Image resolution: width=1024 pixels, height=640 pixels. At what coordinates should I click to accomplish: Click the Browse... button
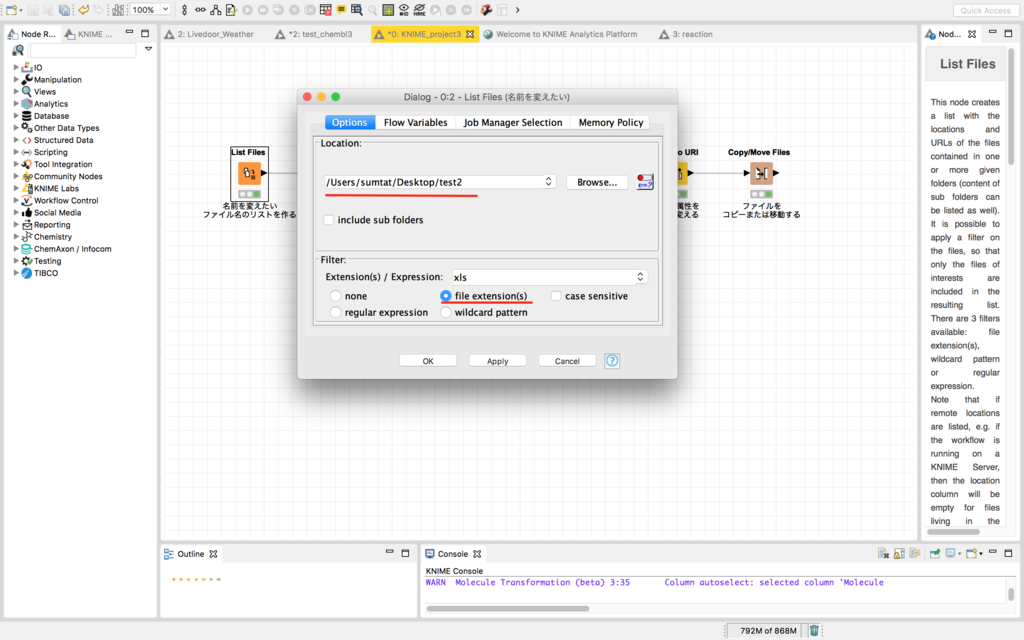[x=597, y=182]
